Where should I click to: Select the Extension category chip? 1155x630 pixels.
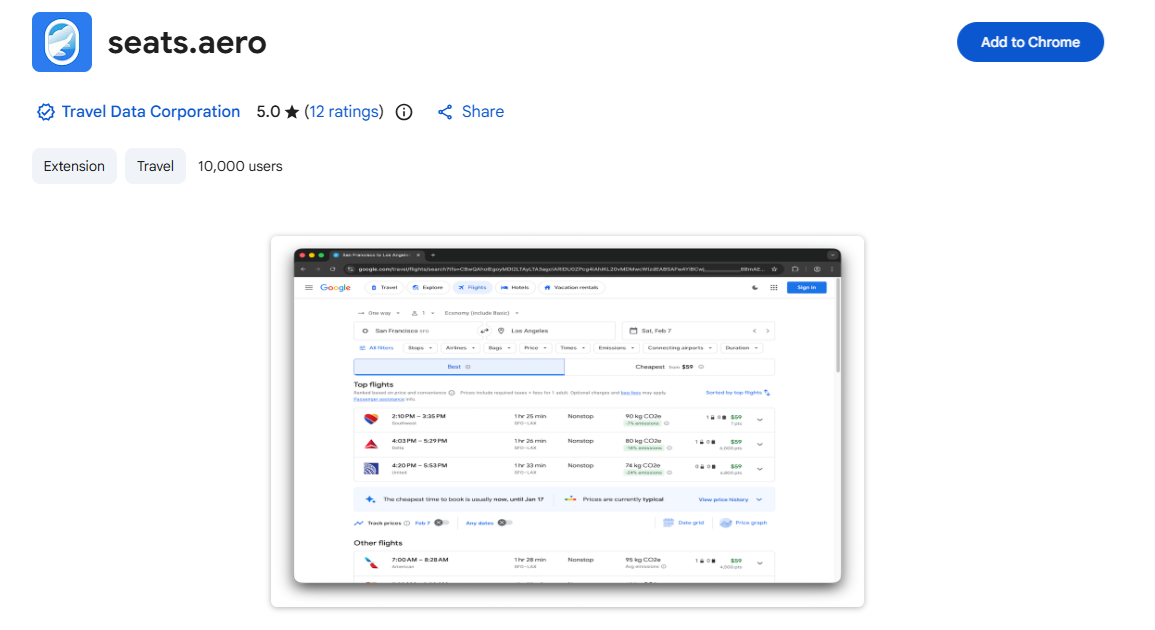[74, 166]
